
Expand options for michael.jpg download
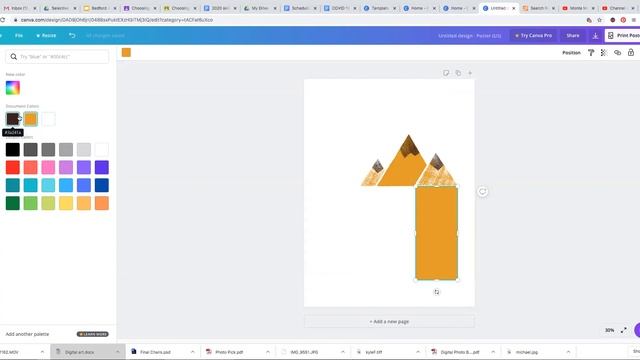[x=568, y=352]
